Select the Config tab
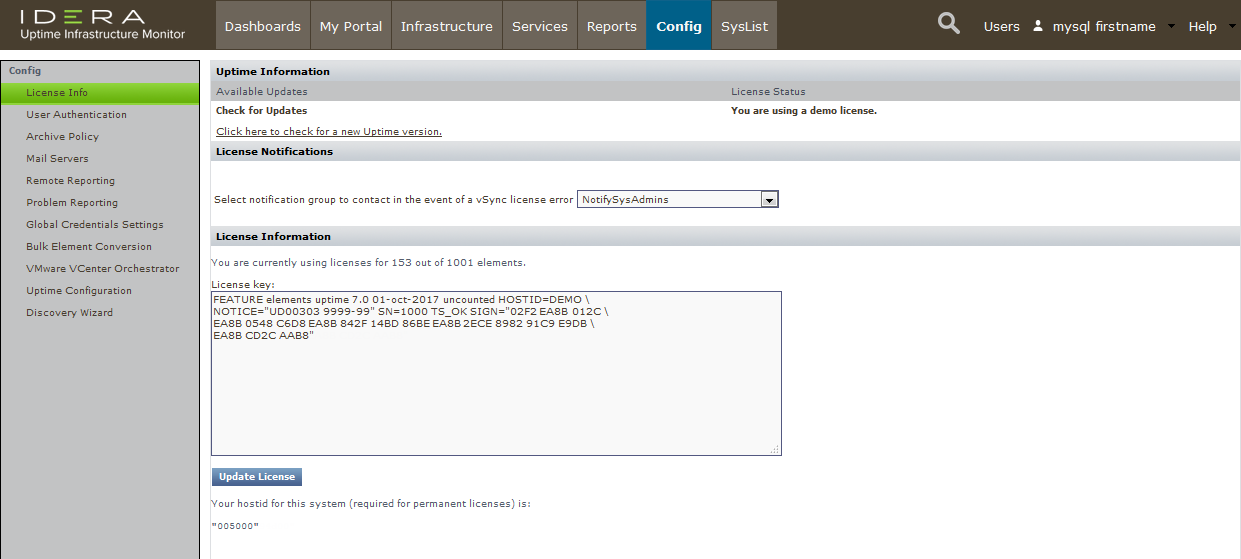 [x=679, y=26]
